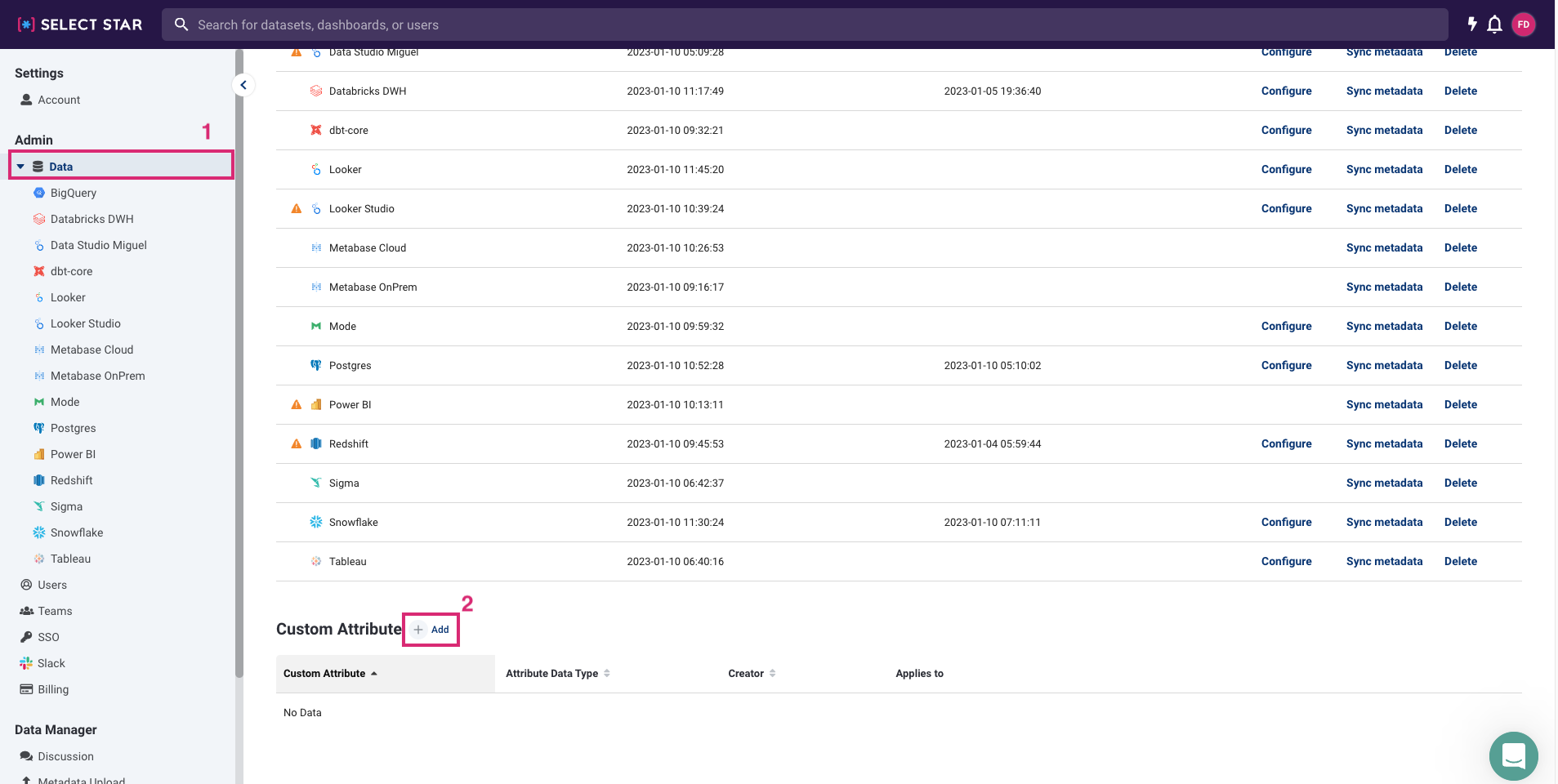
Task: Sync metadata for Power BI
Action: [x=1384, y=405]
